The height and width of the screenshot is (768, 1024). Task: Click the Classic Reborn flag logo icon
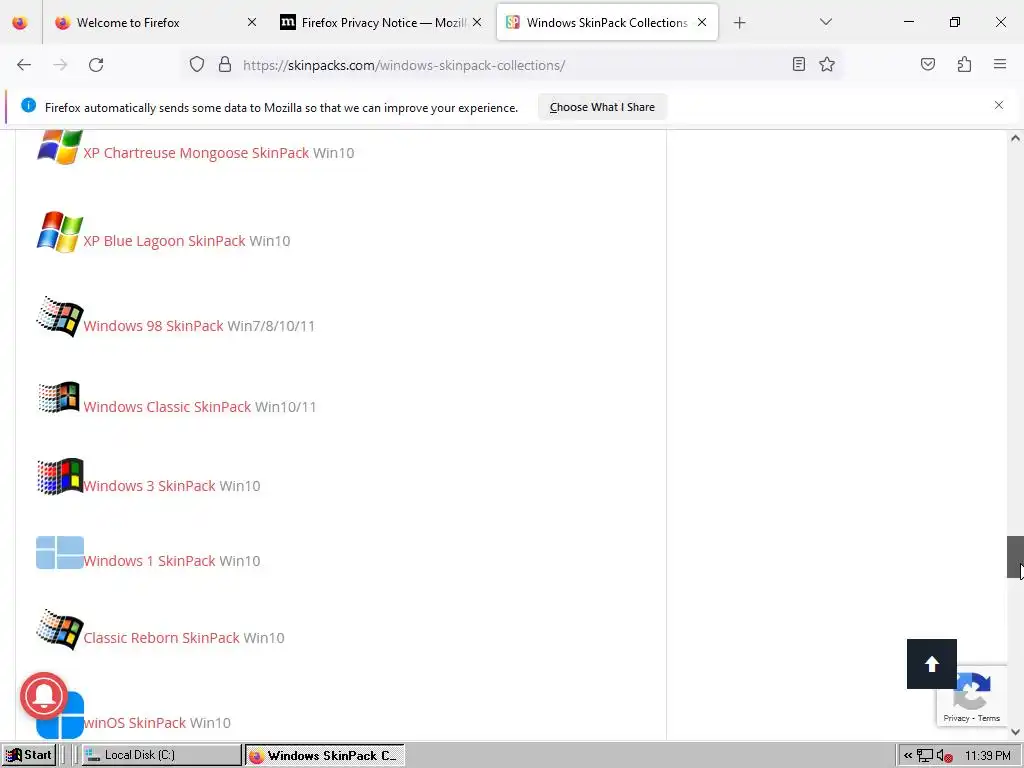pyautogui.click(x=59, y=630)
